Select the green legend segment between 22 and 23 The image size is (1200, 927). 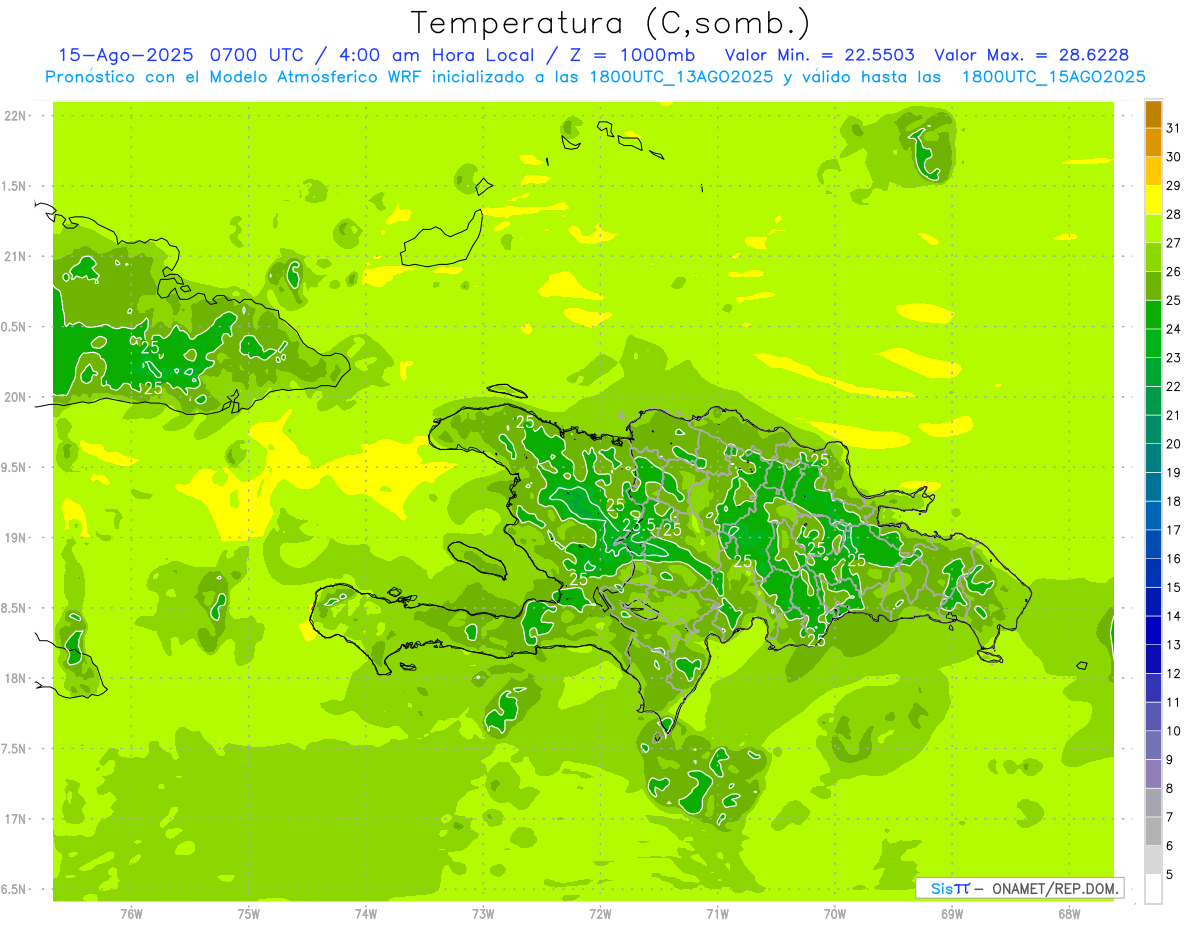(x=1153, y=373)
